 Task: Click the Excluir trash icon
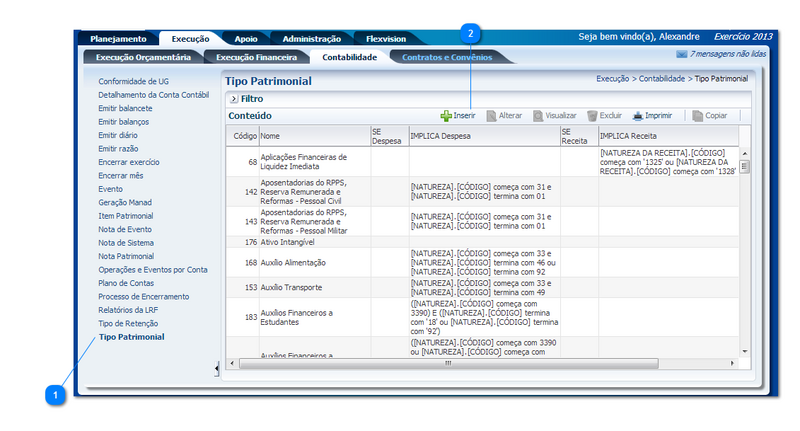[593, 116]
